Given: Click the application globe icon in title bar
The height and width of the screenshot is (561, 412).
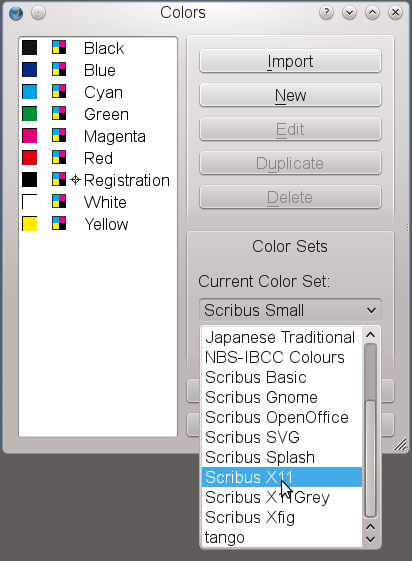Looking at the screenshot, I should click(16, 13).
